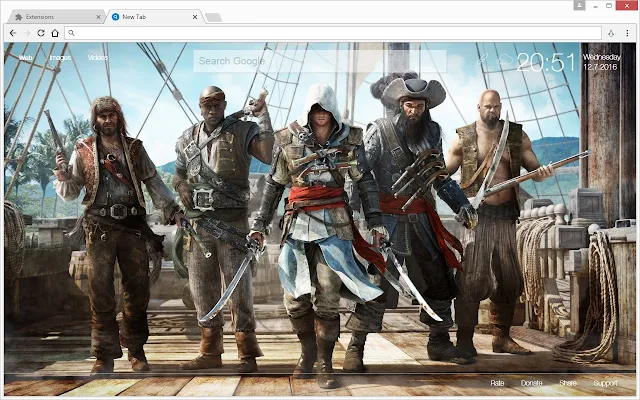Click the paintbrush customize icon
Viewport: 640px width, 400px height.
pyautogui.click(x=482, y=60)
